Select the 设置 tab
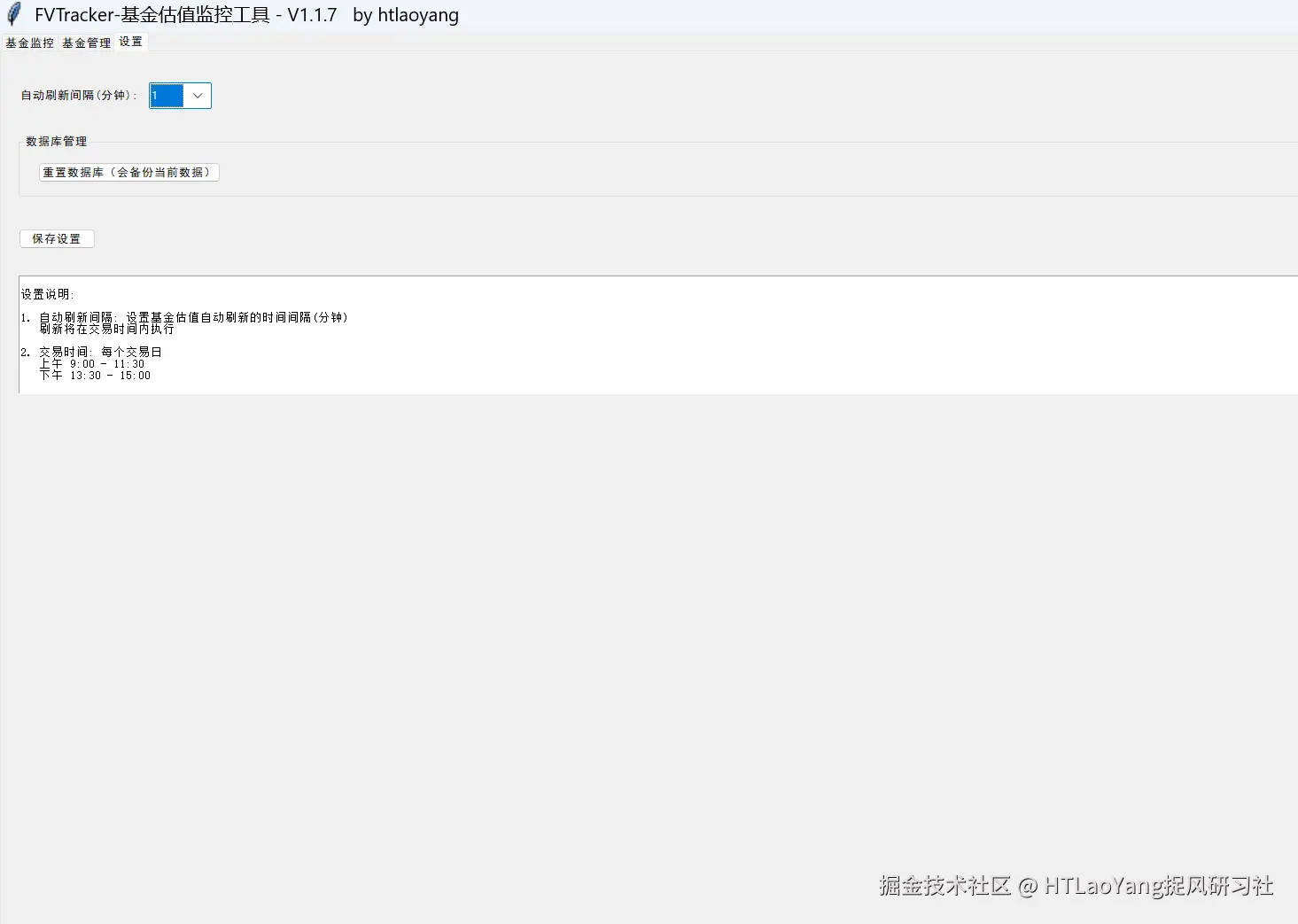Screen dimensions: 1298x924 (130, 42)
